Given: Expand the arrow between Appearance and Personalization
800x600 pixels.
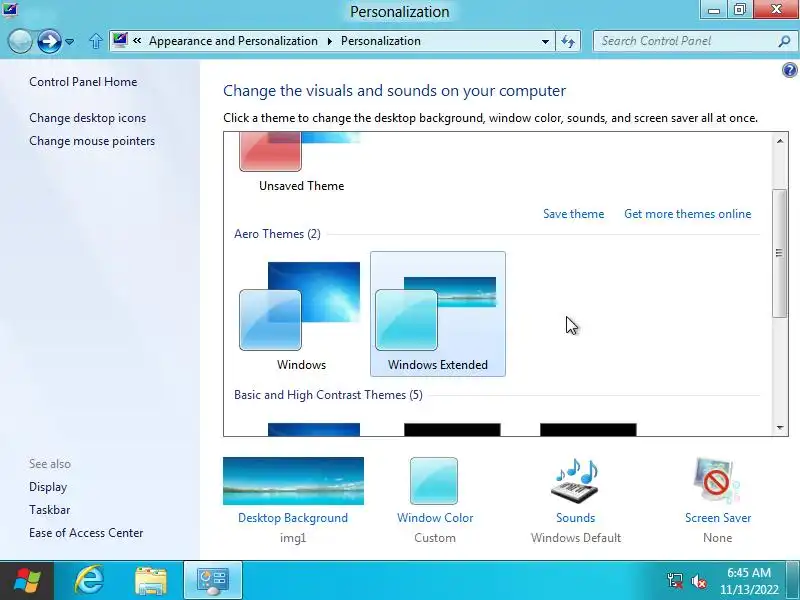Looking at the screenshot, I should (330, 41).
